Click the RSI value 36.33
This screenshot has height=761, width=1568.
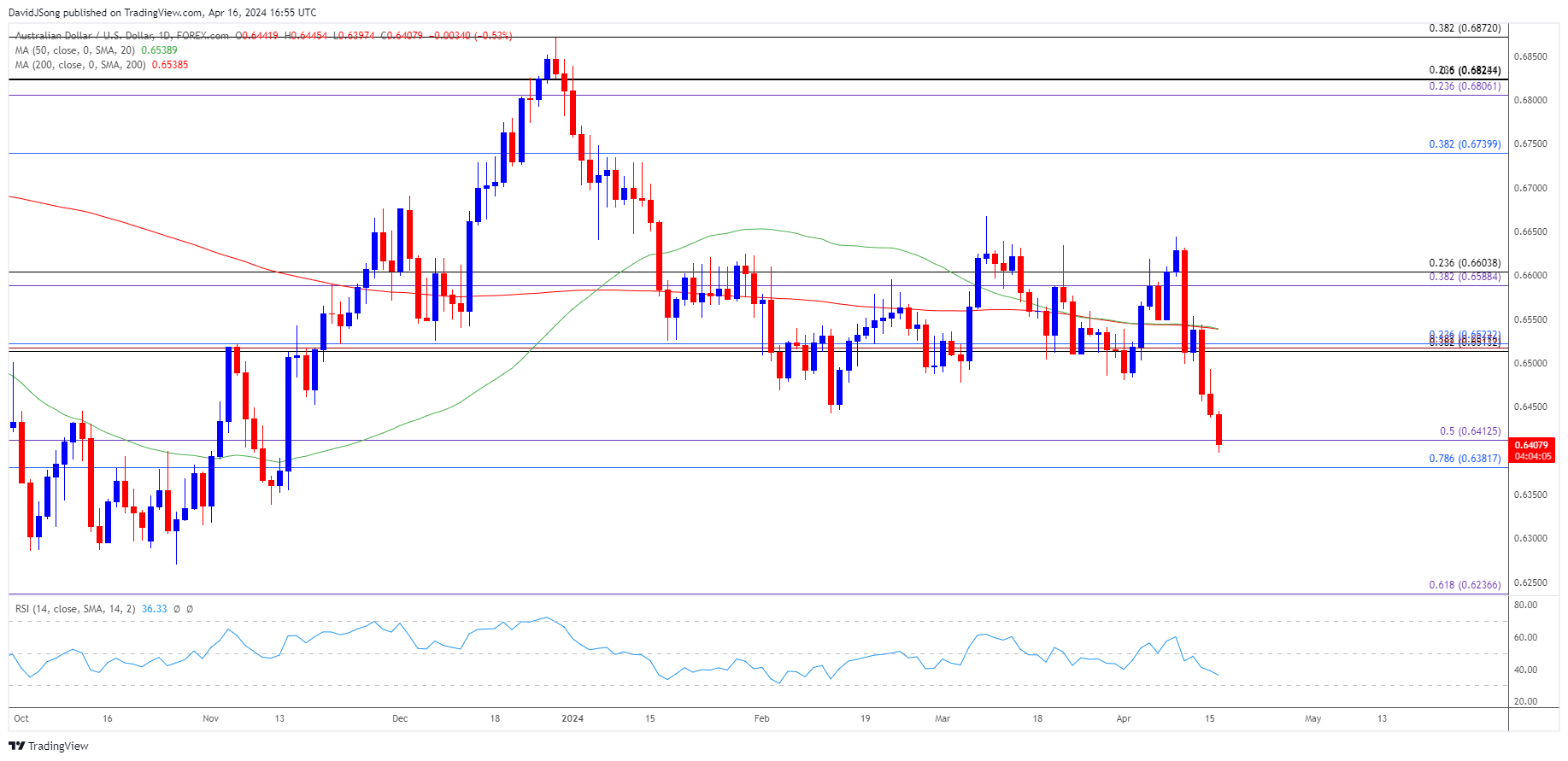pos(155,609)
